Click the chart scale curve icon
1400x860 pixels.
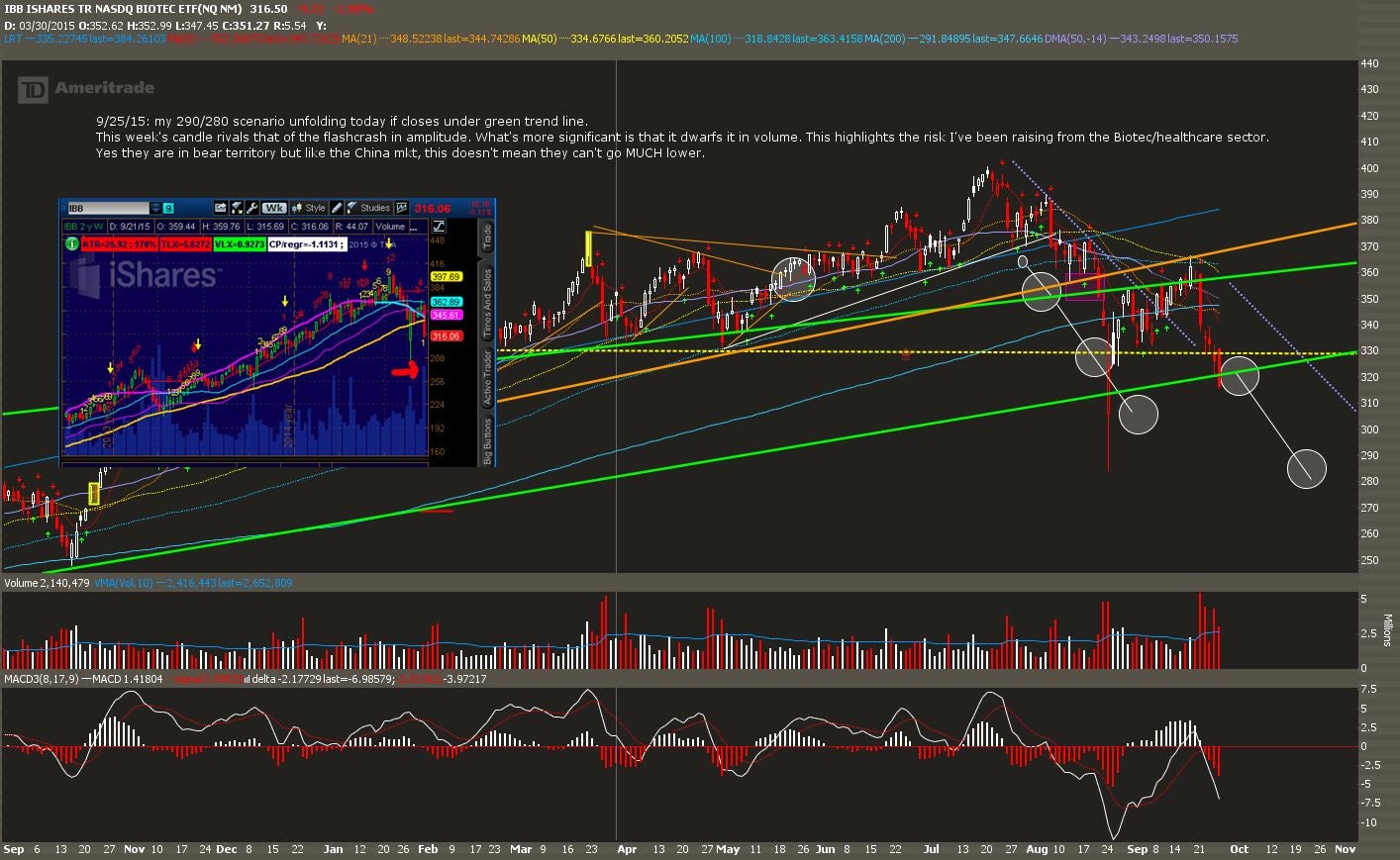pos(438,227)
